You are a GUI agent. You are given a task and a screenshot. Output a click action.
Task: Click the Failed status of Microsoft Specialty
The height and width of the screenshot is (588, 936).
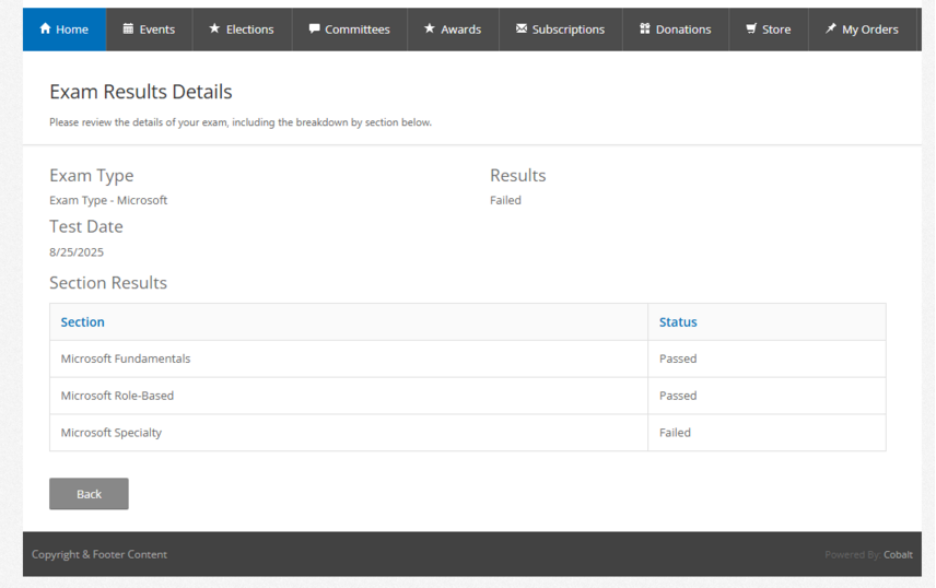coord(675,433)
